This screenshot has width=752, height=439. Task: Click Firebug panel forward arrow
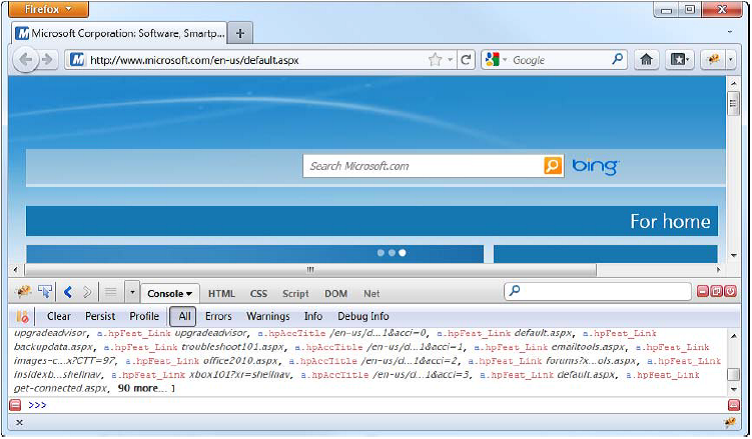(87, 292)
